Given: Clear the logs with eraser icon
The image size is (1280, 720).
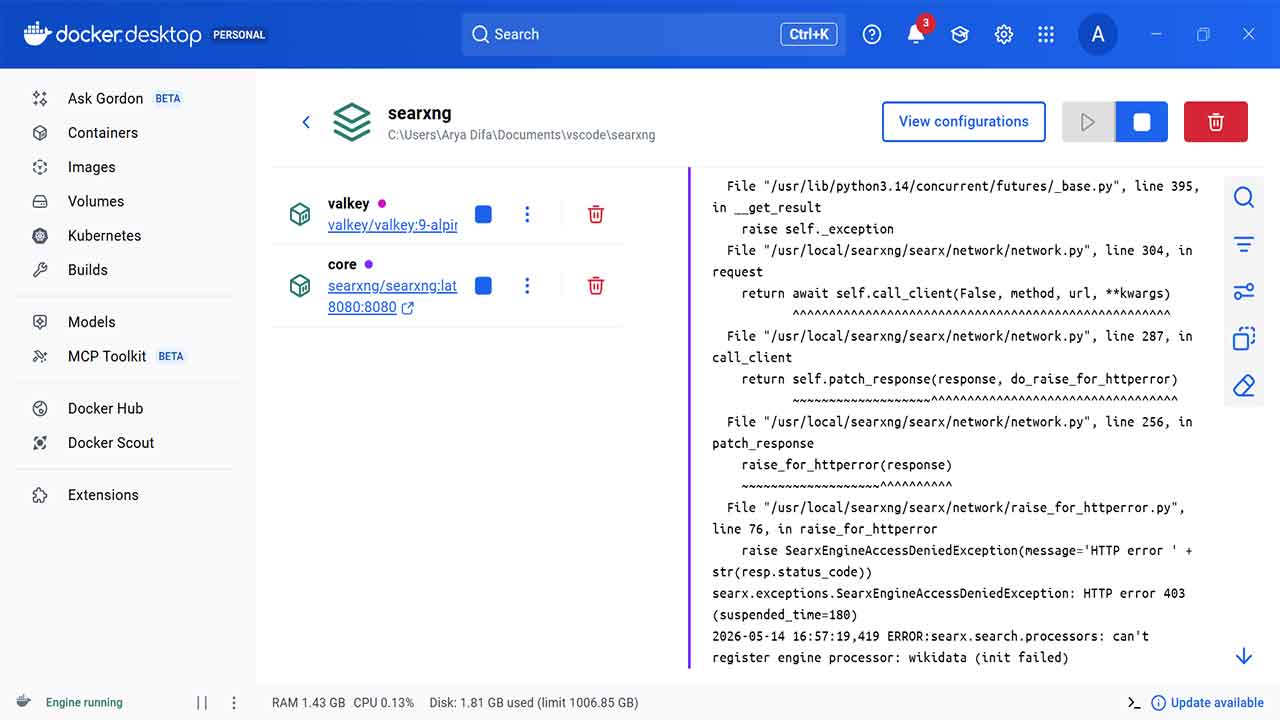Looking at the screenshot, I should (1244, 385).
